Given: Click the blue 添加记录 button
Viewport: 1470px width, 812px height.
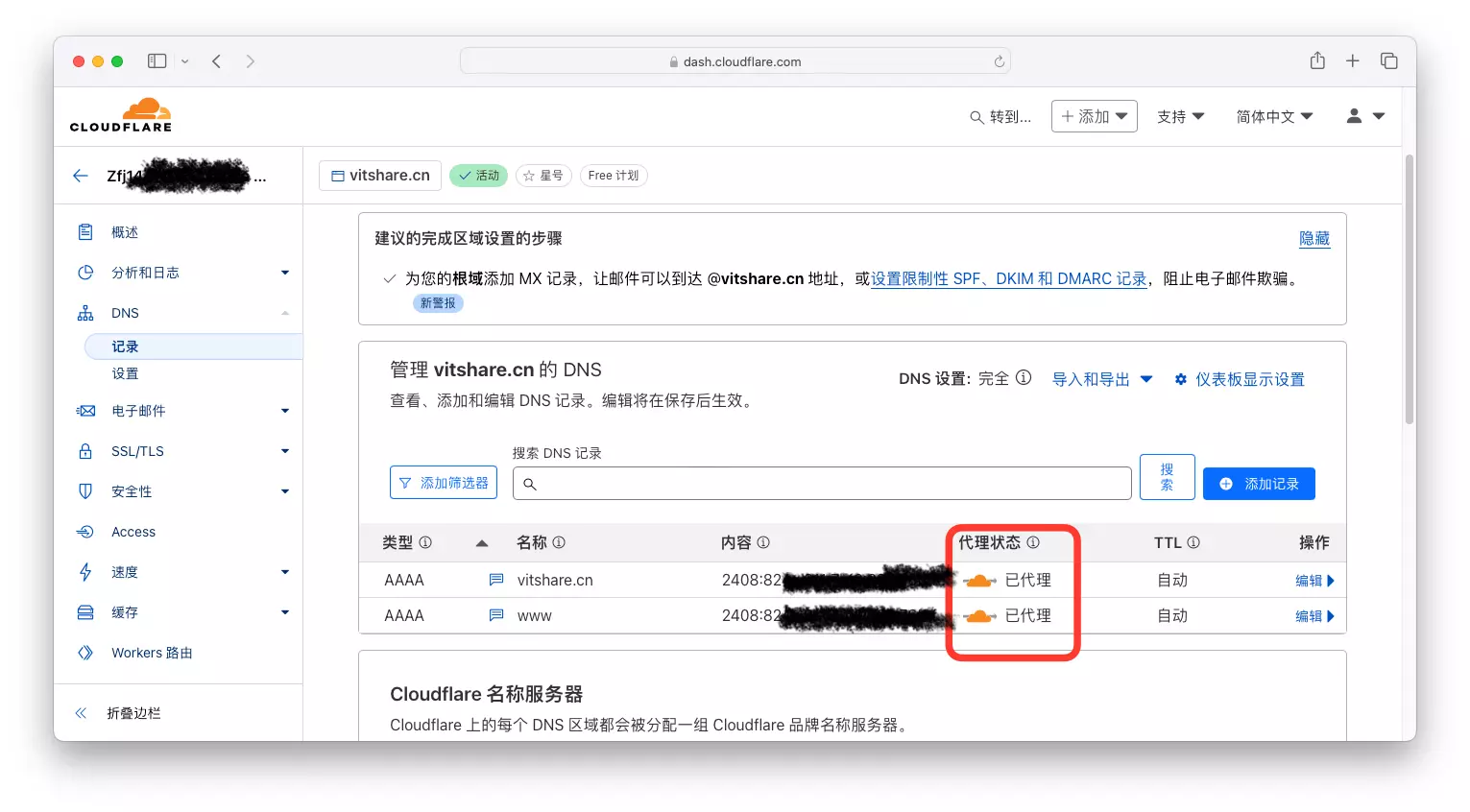Looking at the screenshot, I should point(1259,484).
